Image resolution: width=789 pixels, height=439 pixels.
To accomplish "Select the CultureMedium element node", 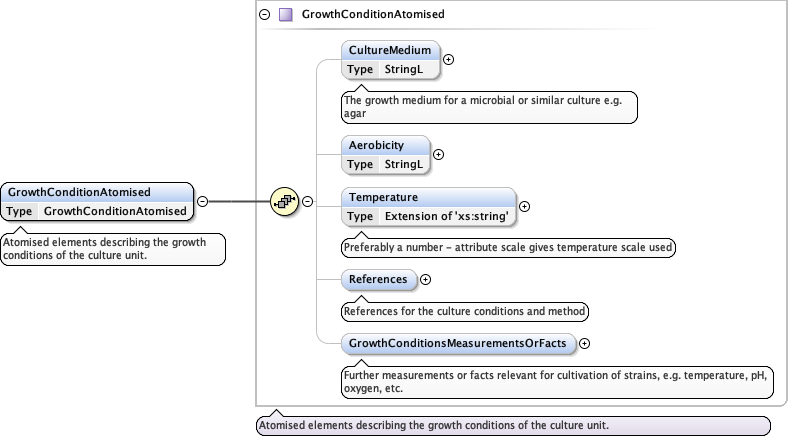I will coord(389,50).
